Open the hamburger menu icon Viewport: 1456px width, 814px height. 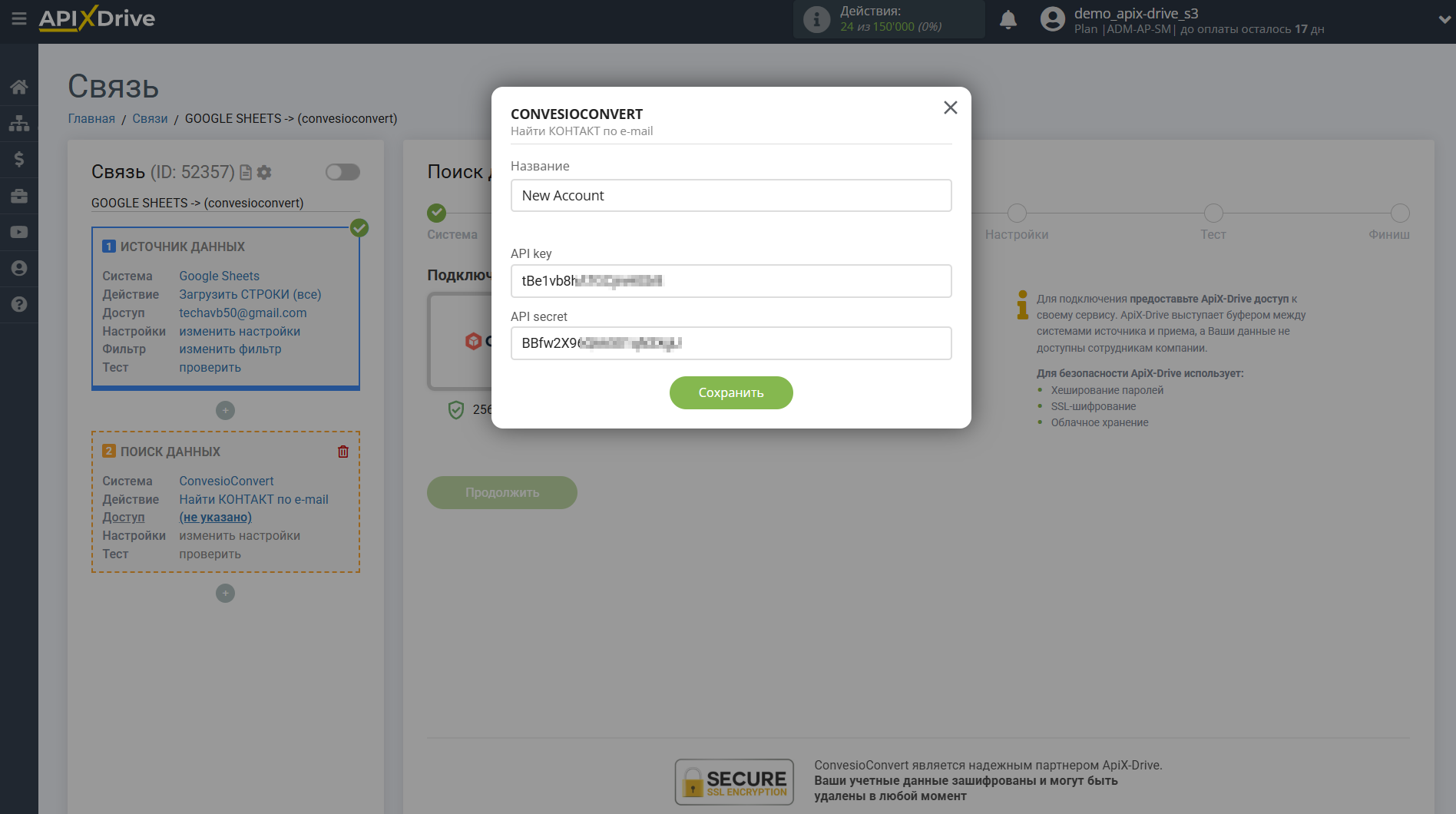coord(18,18)
